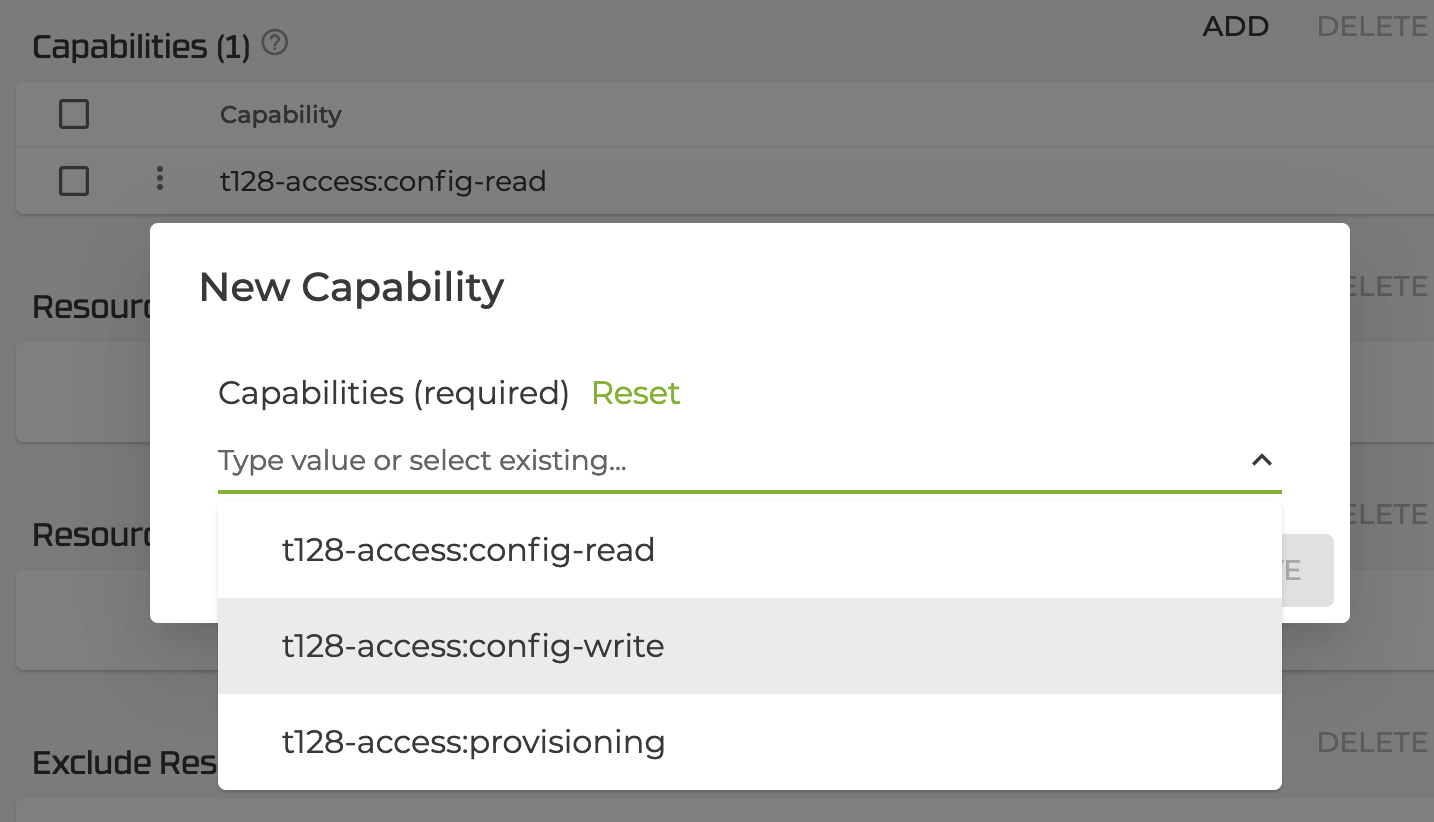Click the New Capability dialog title

pyautogui.click(x=351, y=287)
